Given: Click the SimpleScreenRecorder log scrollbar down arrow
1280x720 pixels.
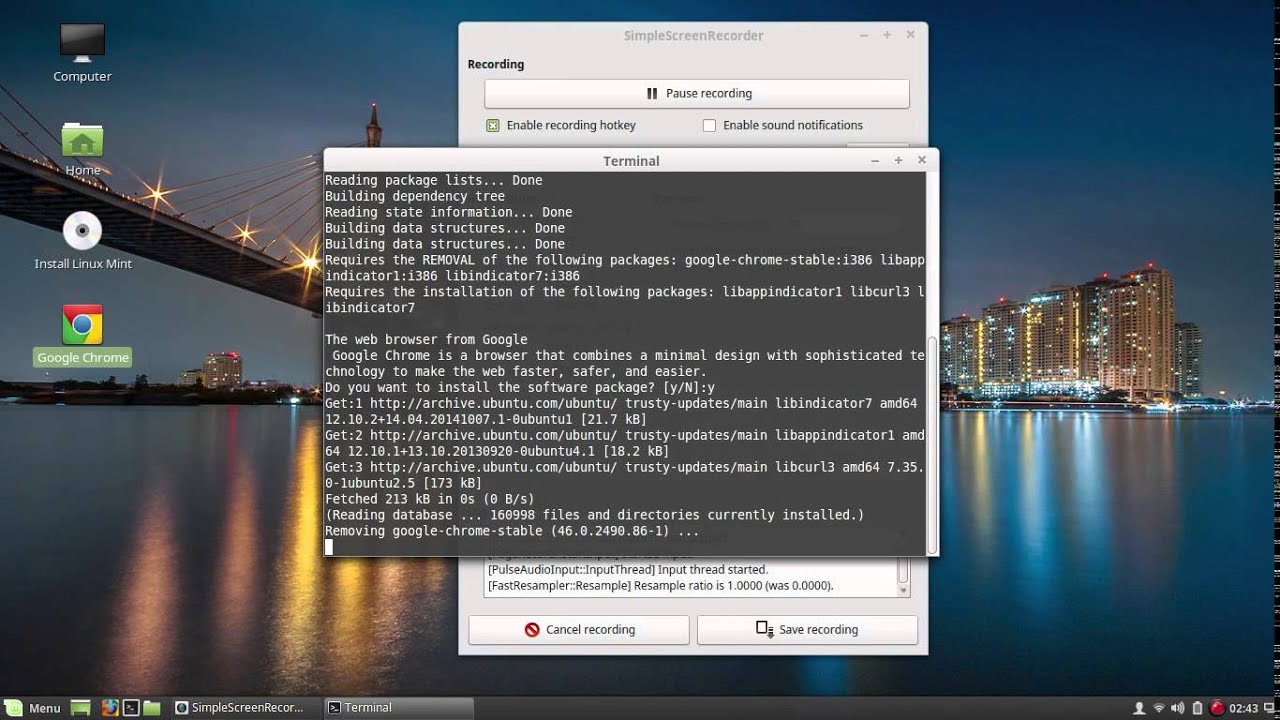Looking at the screenshot, I should coord(904,591).
